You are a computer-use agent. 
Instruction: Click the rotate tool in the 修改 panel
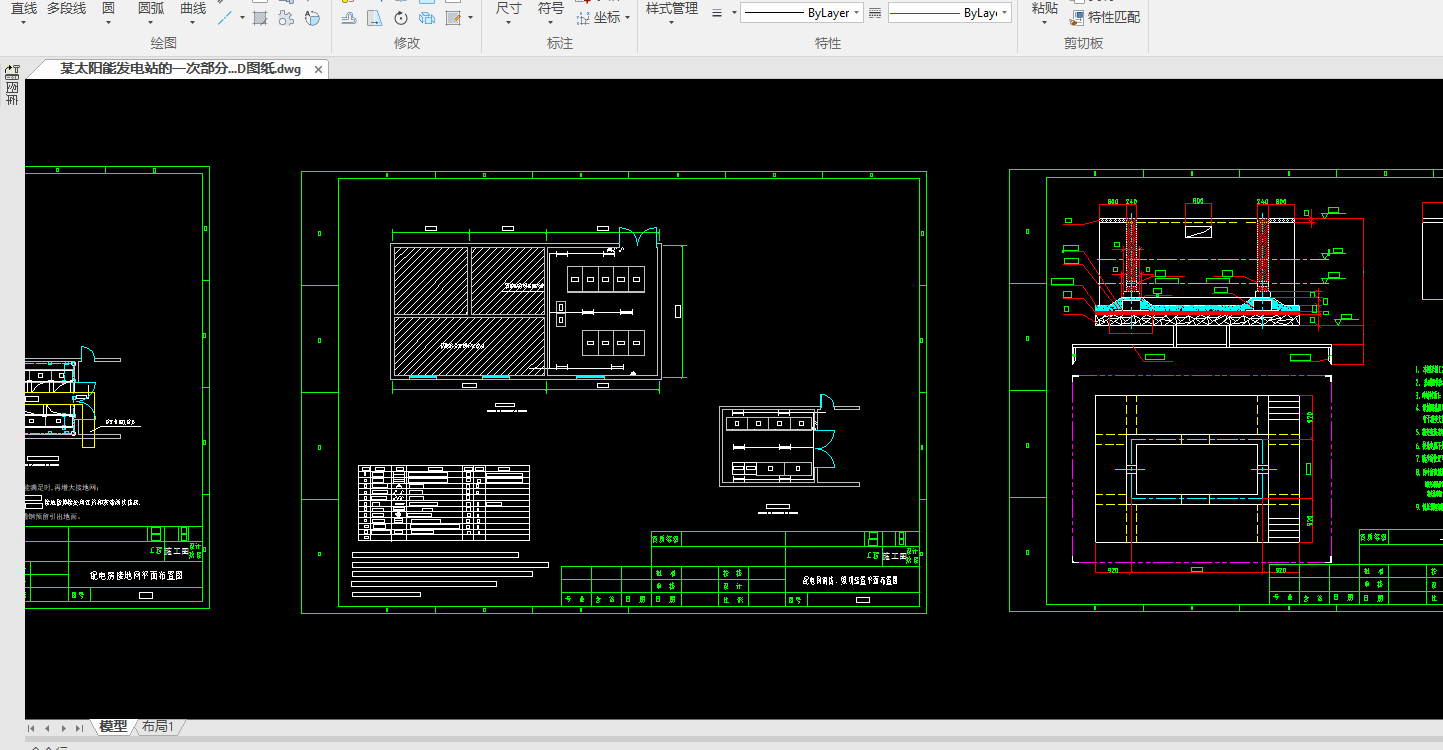pyautogui.click(x=400, y=18)
